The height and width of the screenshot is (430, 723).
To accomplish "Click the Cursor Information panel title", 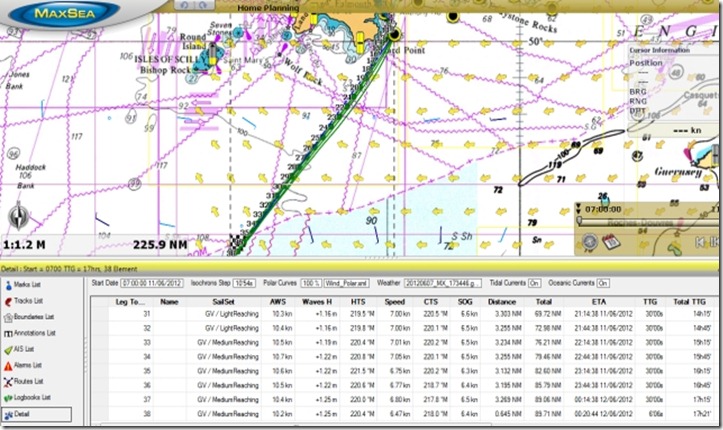I will click(x=659, y=50).
